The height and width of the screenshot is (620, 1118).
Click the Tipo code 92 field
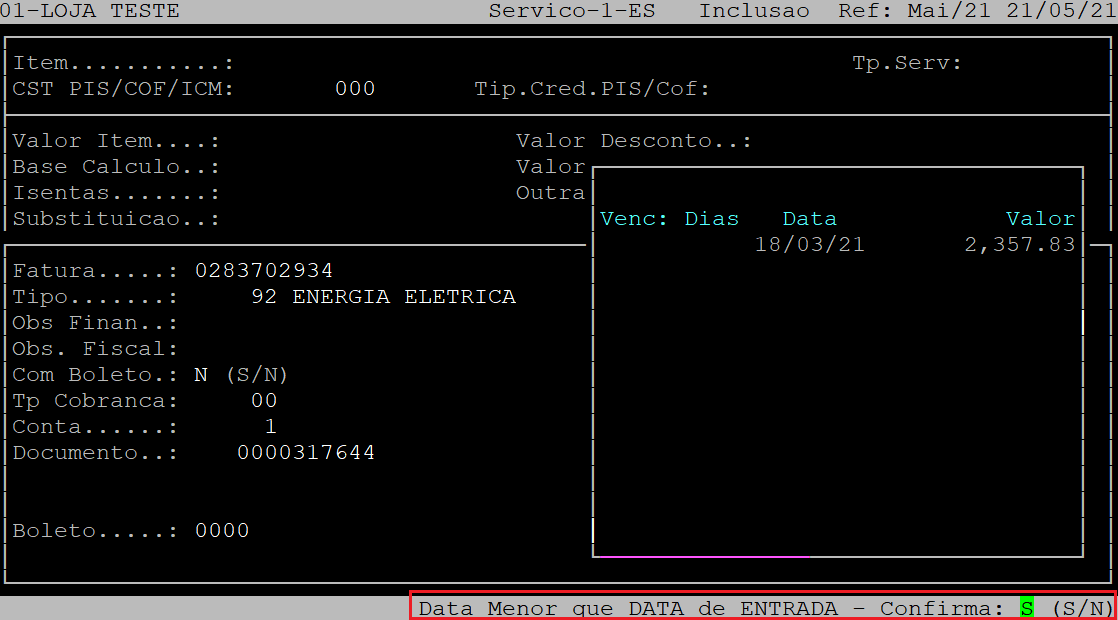(x=264, y=297)
